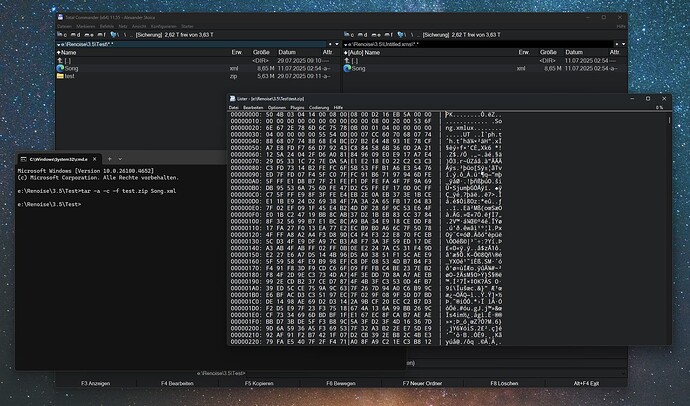The image size is (690, 406).
Task: Open Ansicht menu in Total Commander
Action: coord(139,26)
